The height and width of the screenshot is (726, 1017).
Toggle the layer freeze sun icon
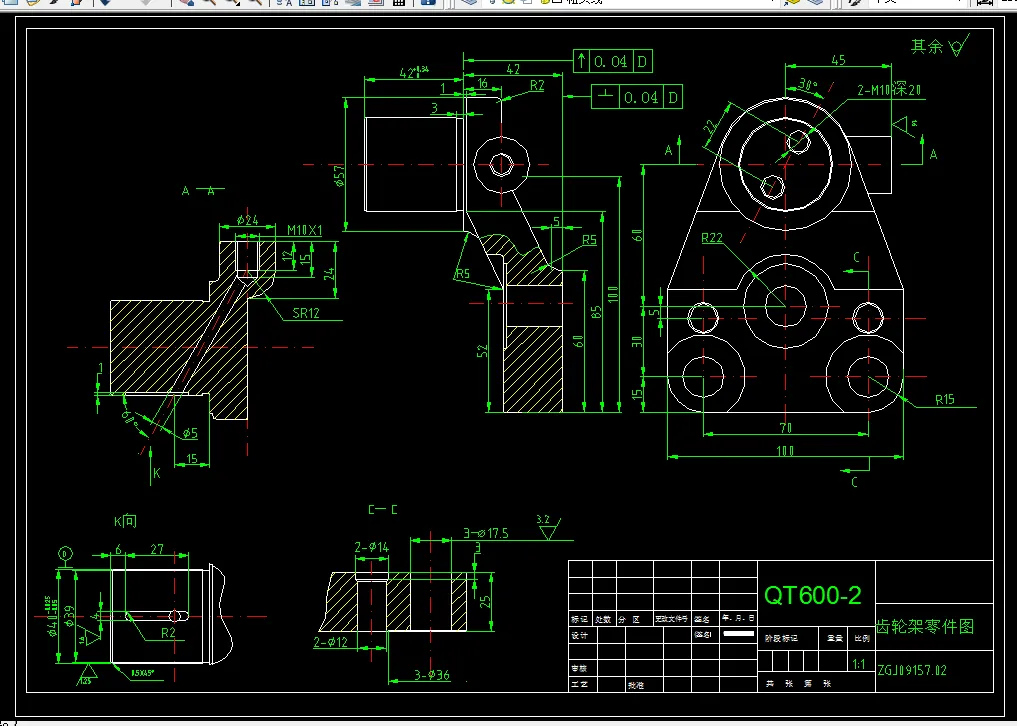(x=508, y=2)
